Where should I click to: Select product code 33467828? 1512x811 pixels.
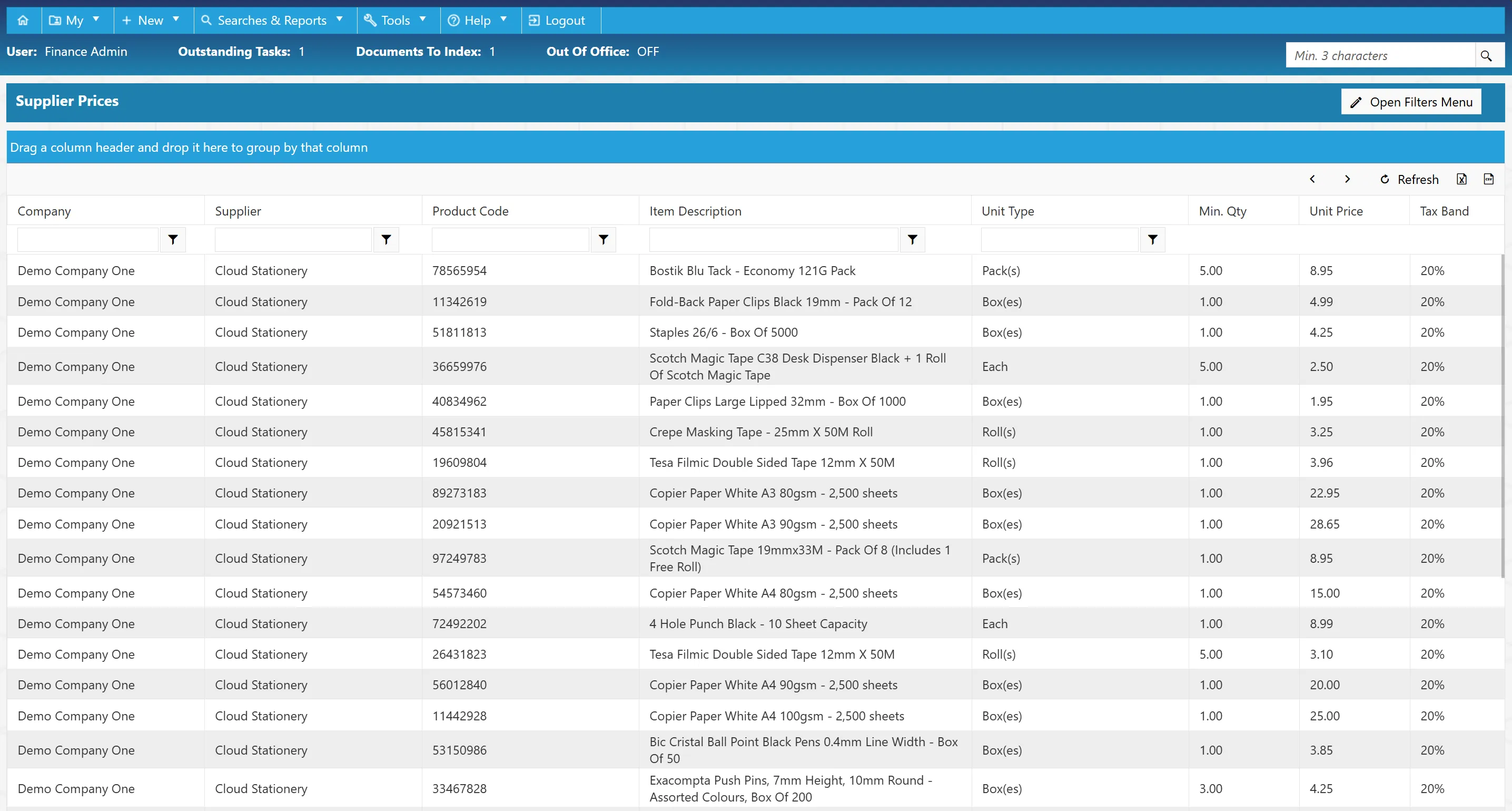(x=460, y=789)
